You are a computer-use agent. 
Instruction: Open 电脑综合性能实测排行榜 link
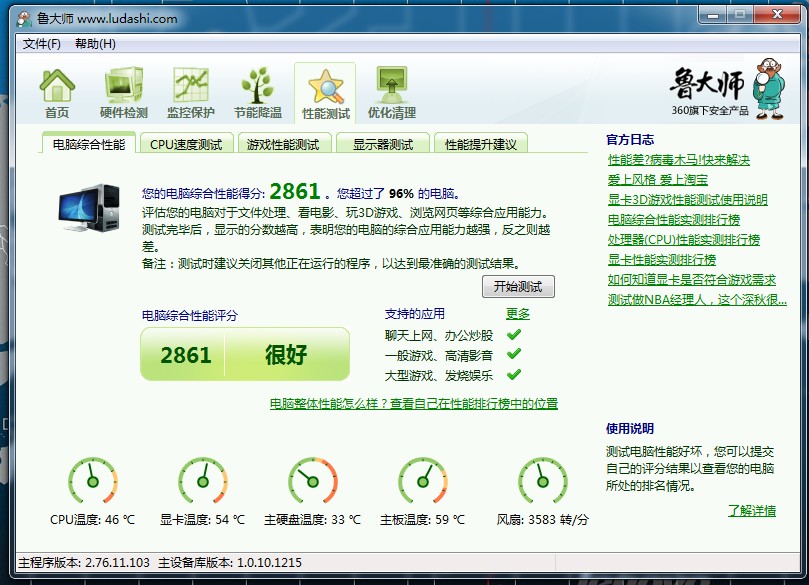(674, 220)
